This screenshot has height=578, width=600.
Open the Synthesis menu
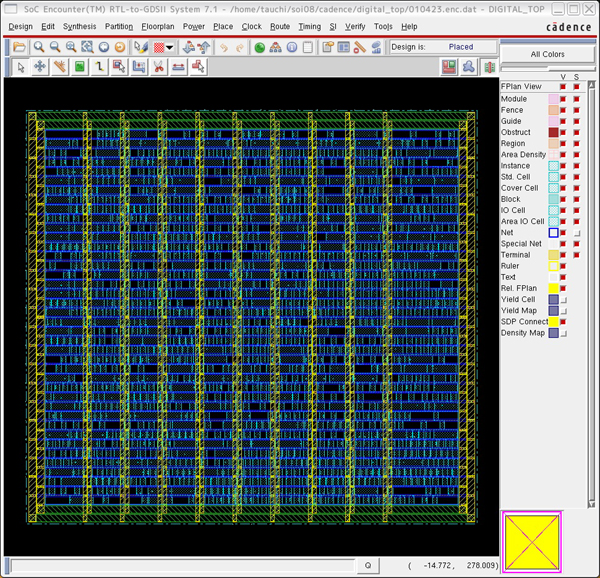coord(80,26)
